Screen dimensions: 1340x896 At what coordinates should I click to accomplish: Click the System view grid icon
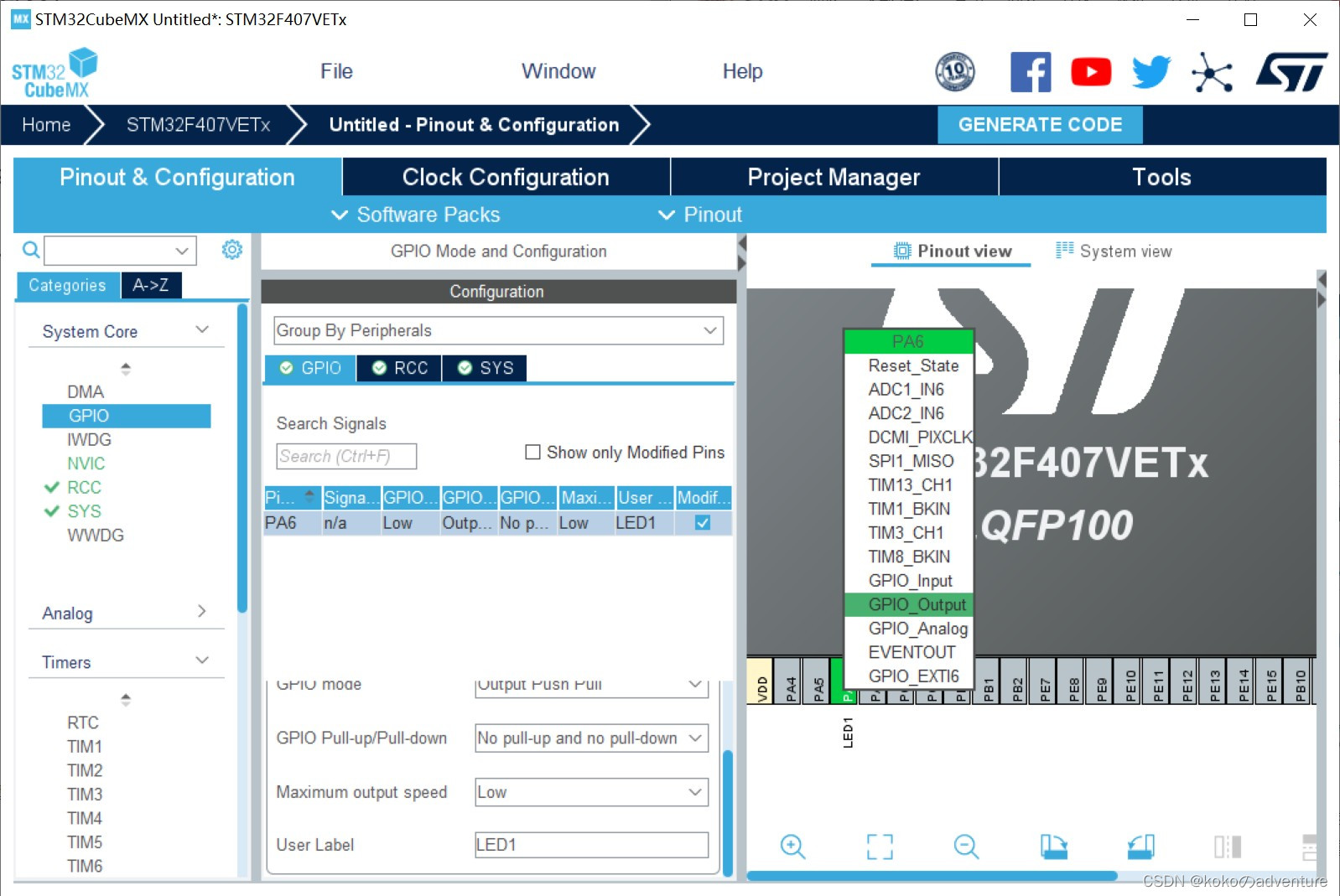pyautogui.click(x=1064, y=250)
